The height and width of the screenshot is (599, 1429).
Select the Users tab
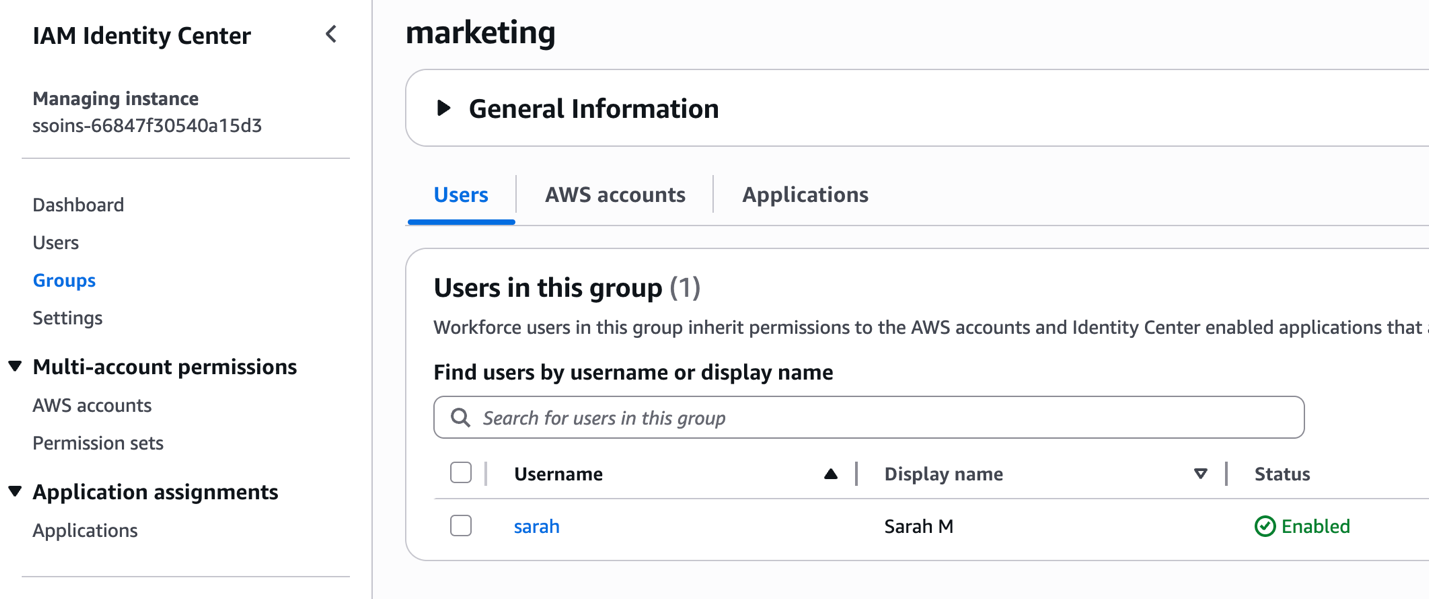pyautogui.click(x=460, y=194)
